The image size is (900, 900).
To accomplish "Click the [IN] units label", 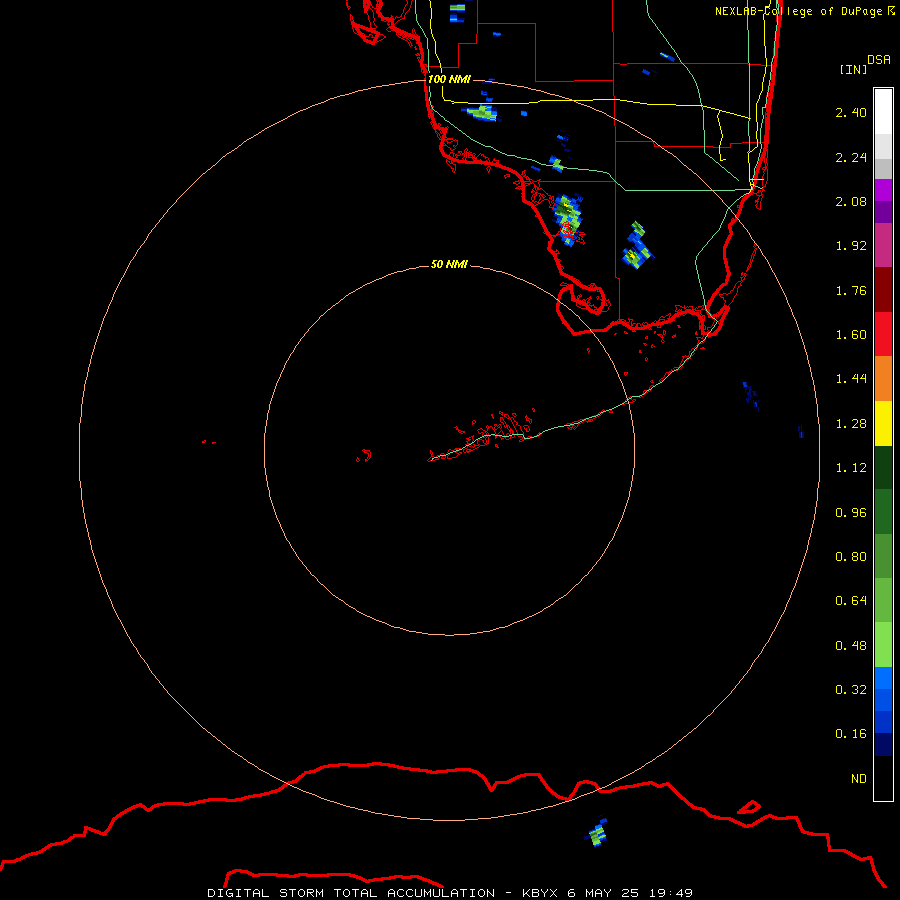I will click(853, 69).
